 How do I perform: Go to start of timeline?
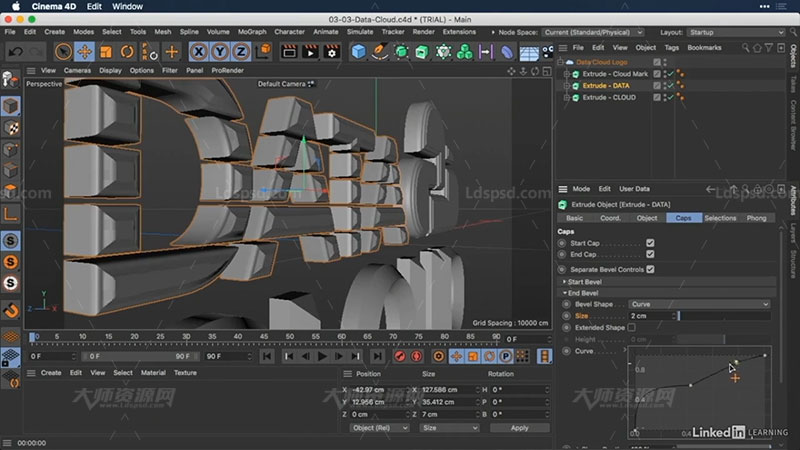pyautogui.click(x=267, y=356)
